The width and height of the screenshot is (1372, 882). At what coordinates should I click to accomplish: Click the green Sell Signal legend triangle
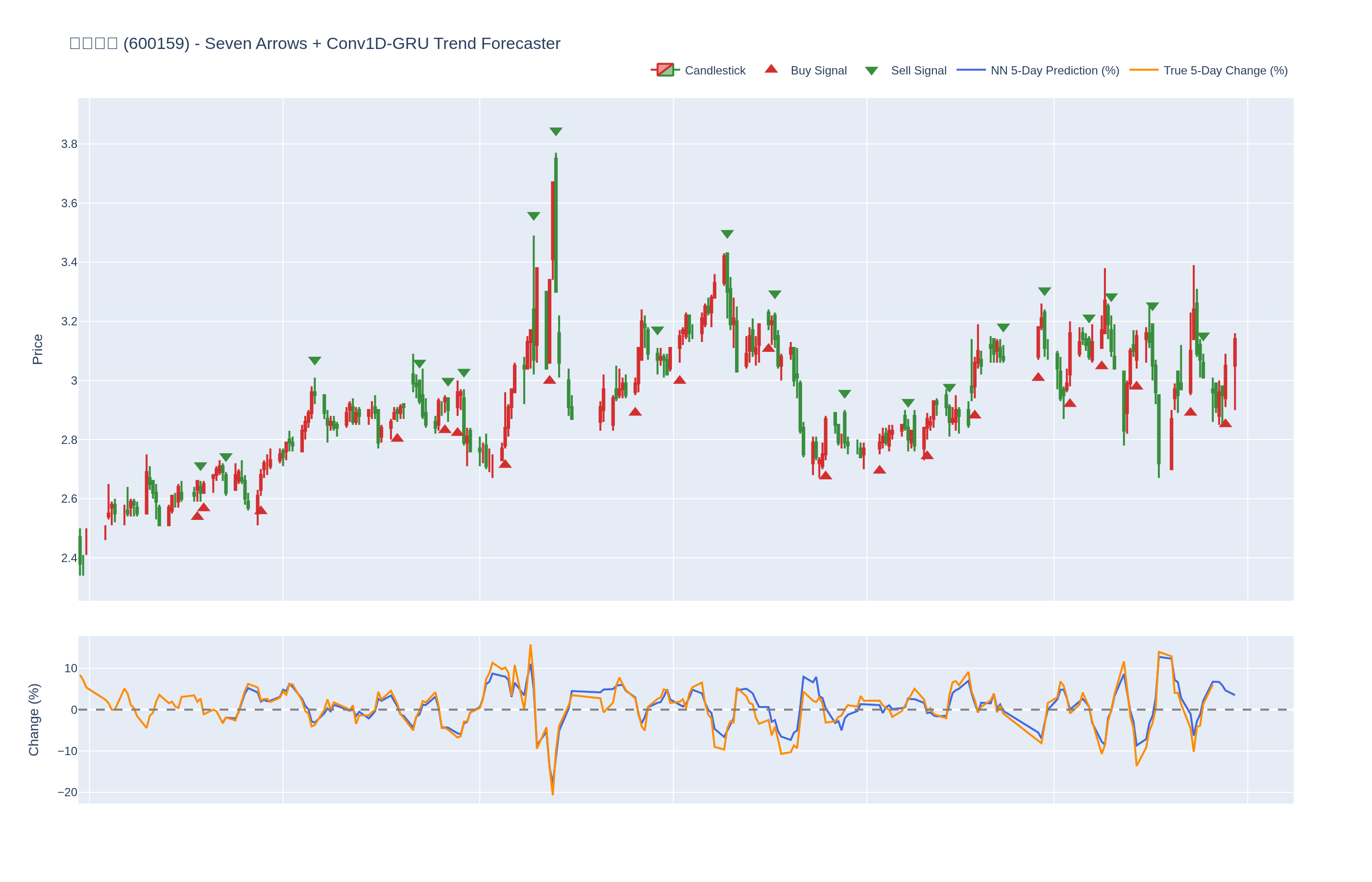click(871, 71)
